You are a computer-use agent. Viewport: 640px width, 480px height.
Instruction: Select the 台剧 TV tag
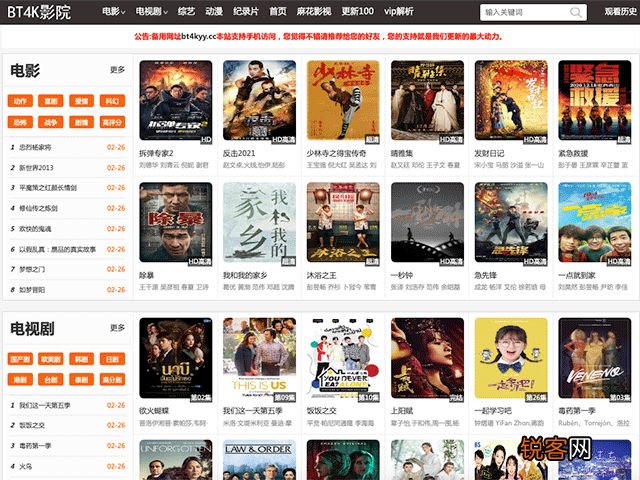tap(51, 380)
